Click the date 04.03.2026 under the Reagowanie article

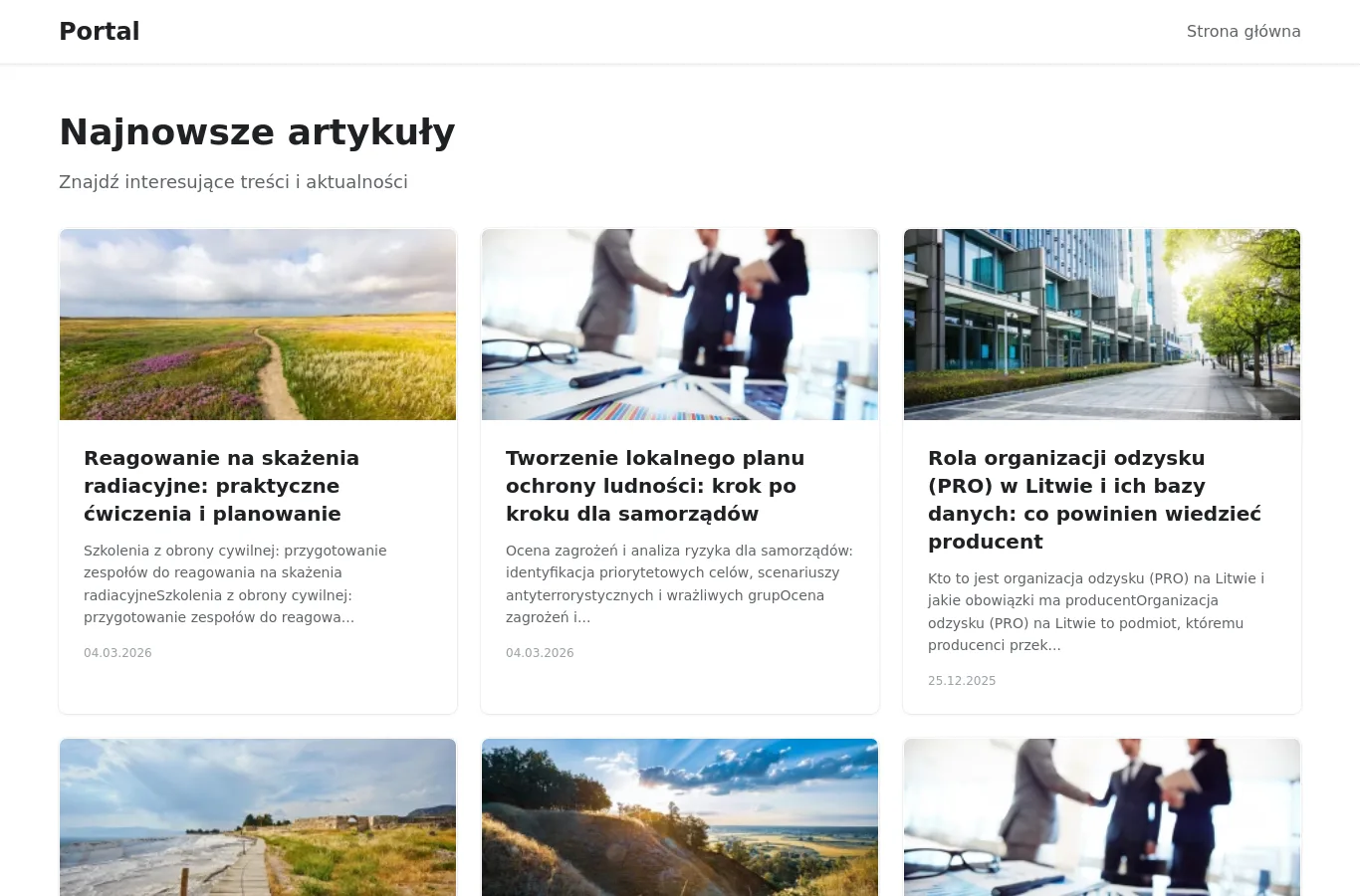(117, 653)
